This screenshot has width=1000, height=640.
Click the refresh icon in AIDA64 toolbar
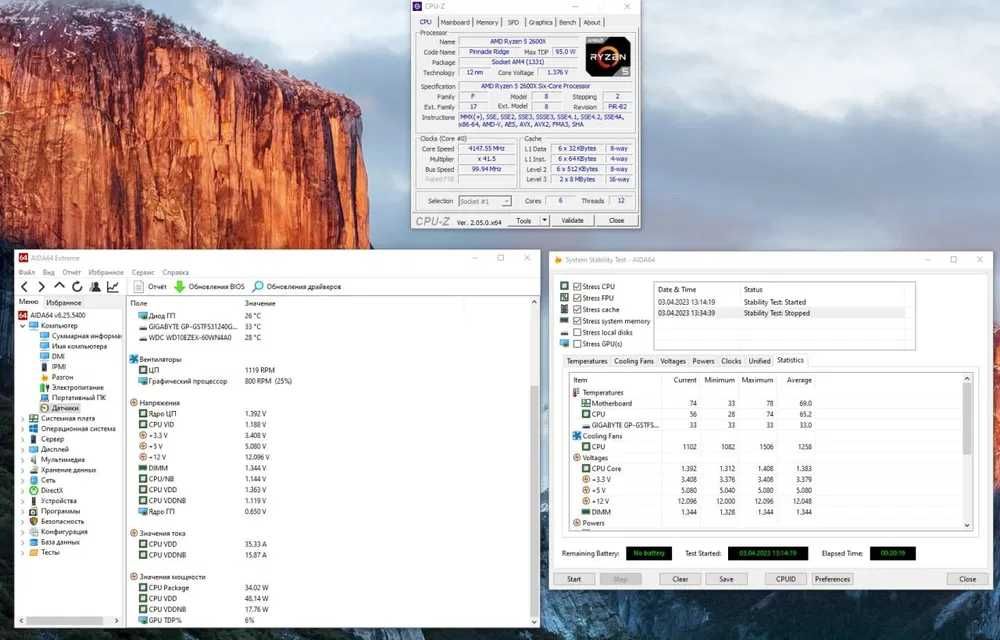(77, 287)
